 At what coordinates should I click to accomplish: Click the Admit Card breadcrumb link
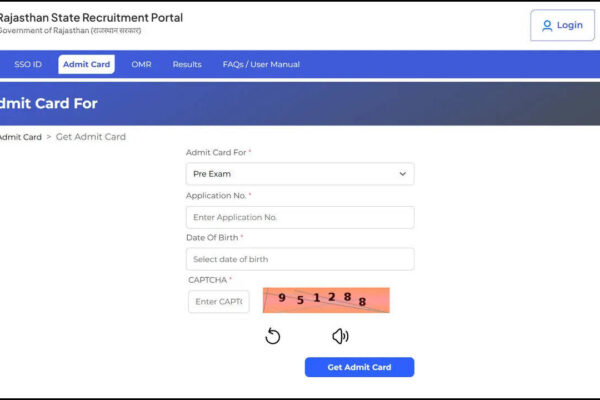20,137
